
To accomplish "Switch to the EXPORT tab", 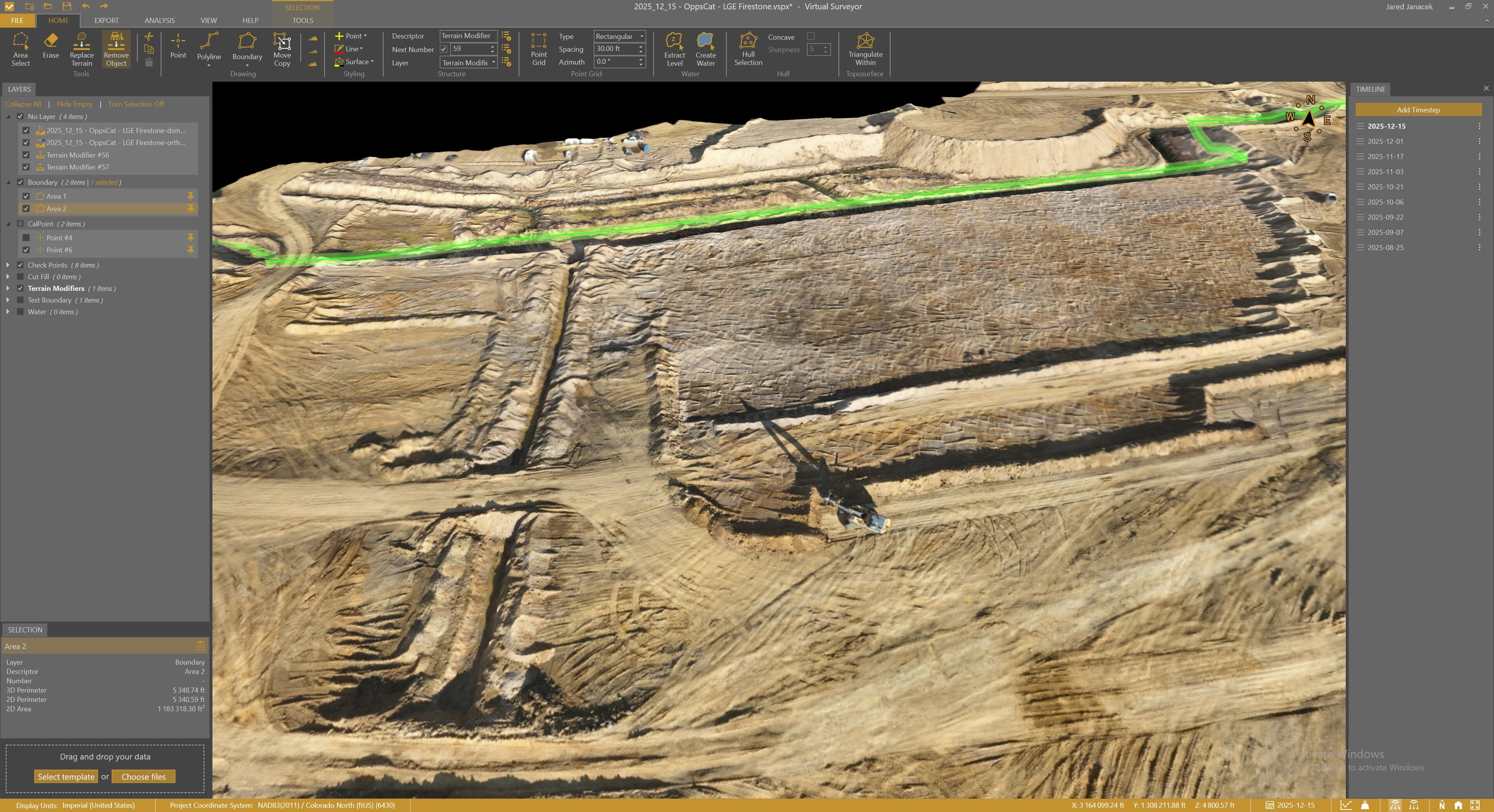I will coord(107,20).
